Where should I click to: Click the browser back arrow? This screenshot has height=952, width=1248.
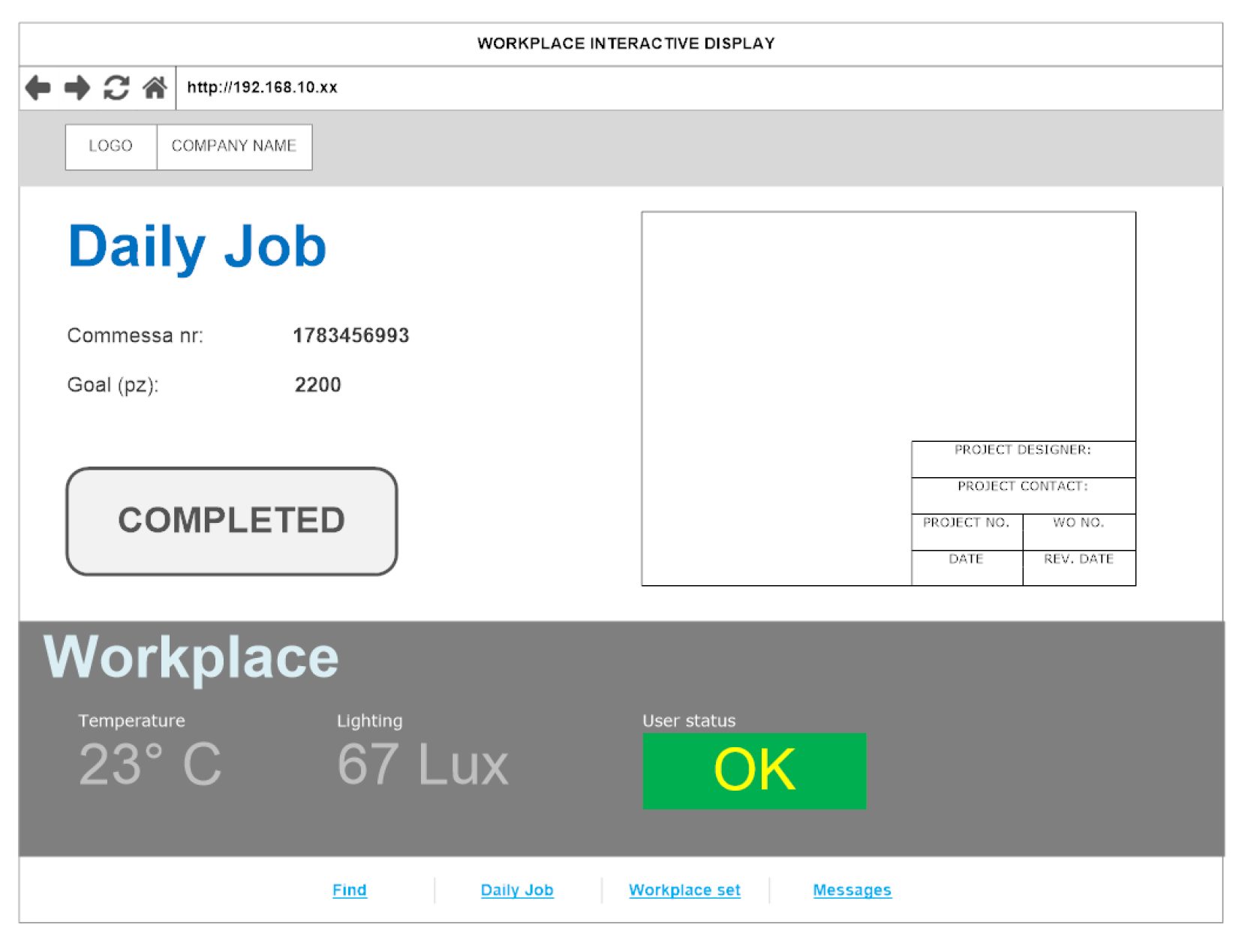click(38, 88)
